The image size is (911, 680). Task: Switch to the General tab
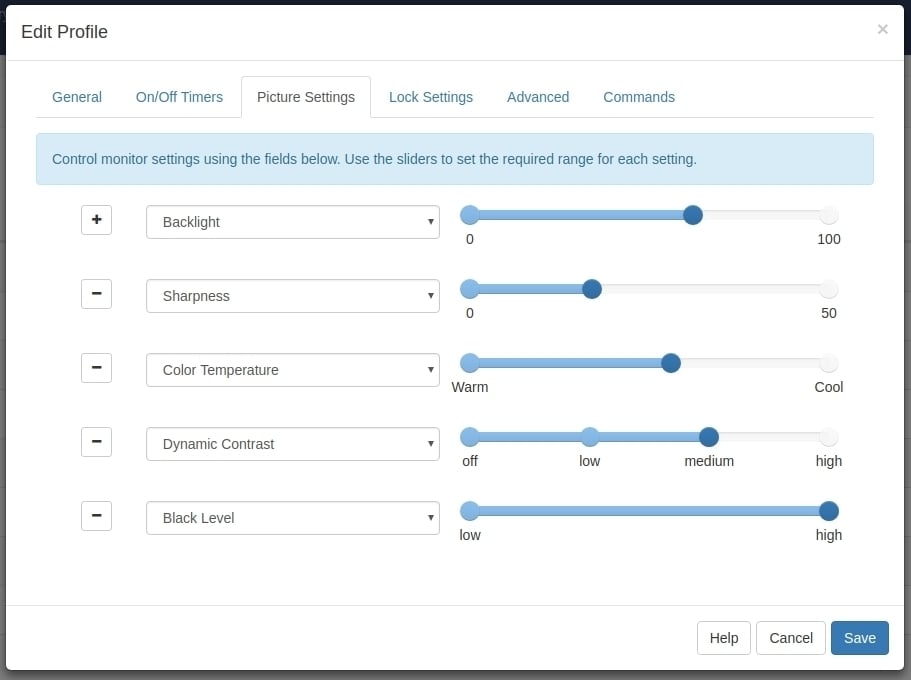tap(77, 97)
